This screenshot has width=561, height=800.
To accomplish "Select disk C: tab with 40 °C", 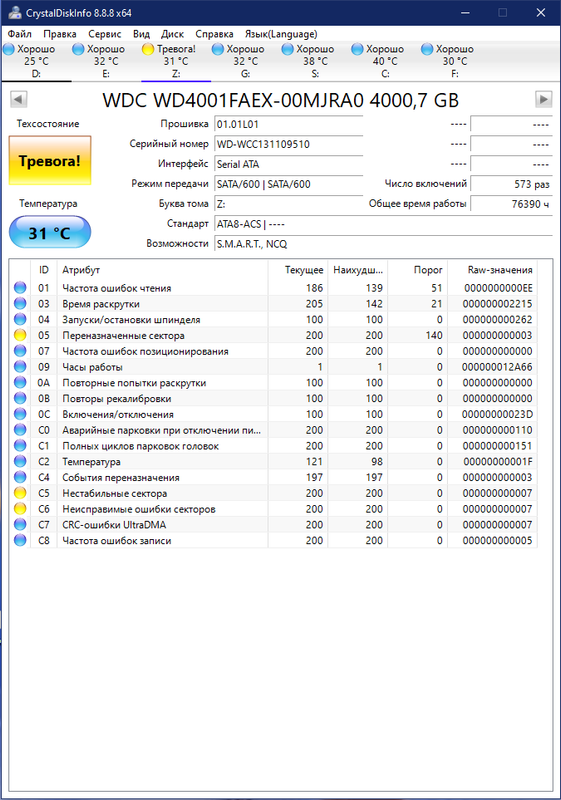I will 386,61.
